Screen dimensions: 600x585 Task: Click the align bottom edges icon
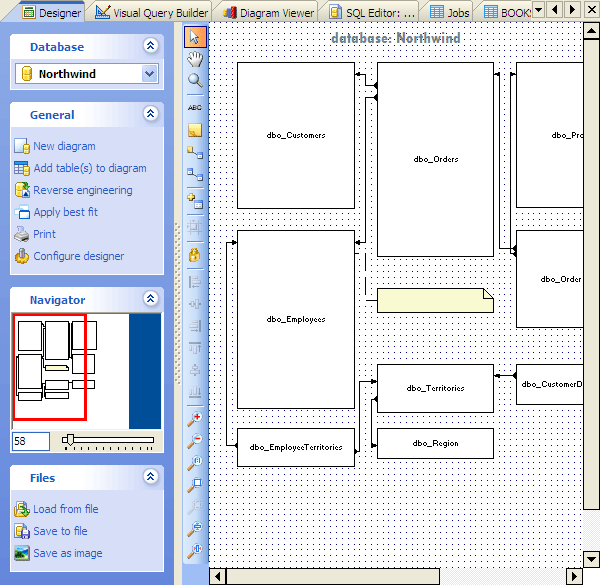[195, 392]
